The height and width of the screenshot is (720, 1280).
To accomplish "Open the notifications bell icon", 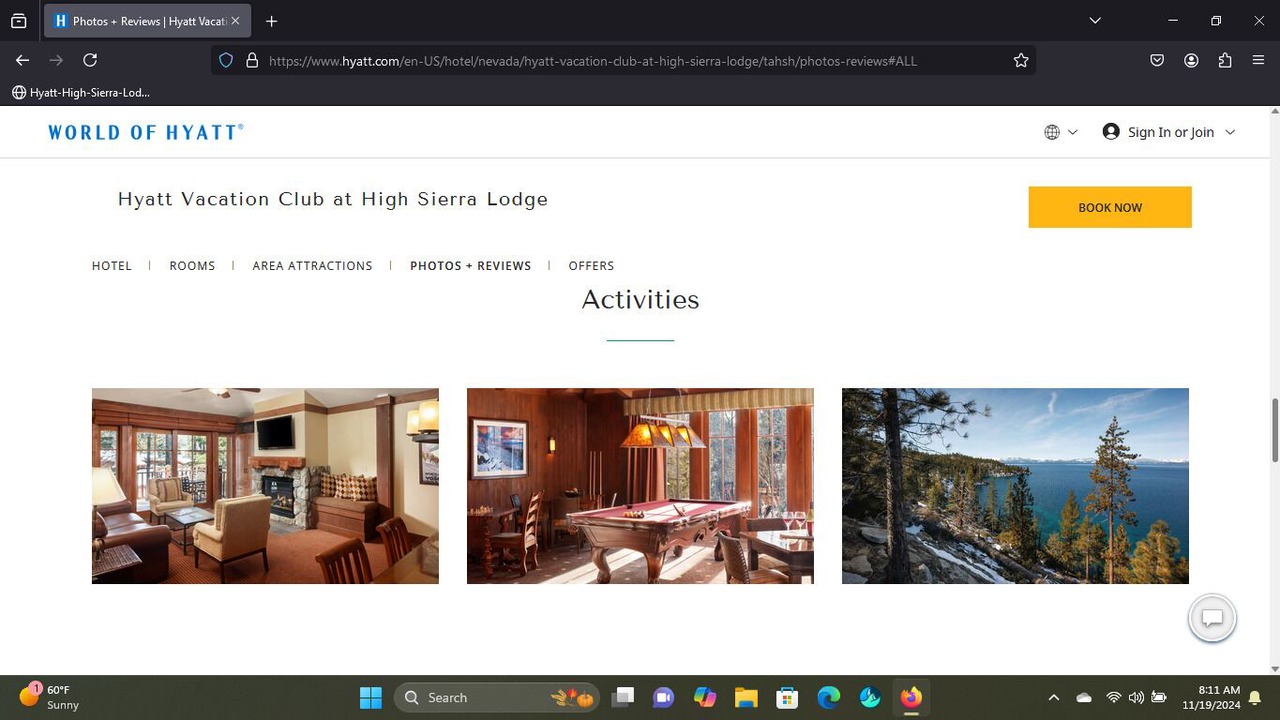I will point(1254,698).
